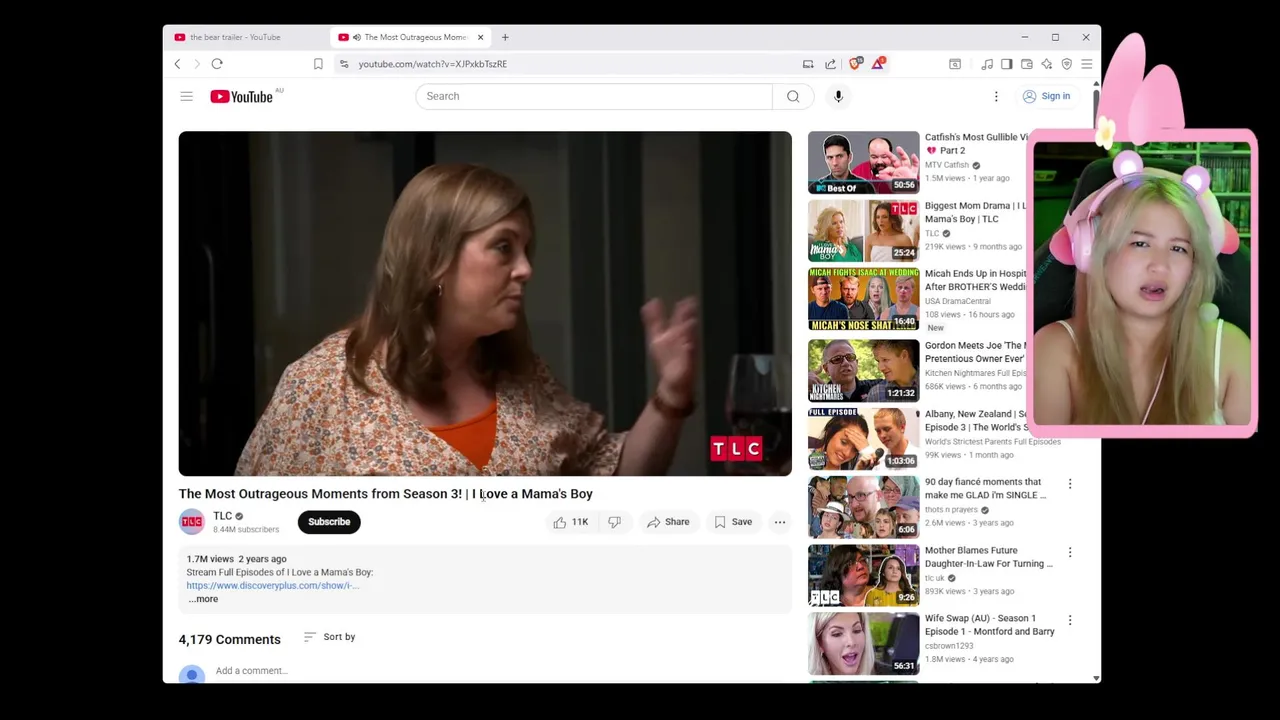The width and height of the screenshot is (1280, 720).
Task: Open 'Mother Blames Daughter-In-Law' thumbnail
Action: pos(864,575)
